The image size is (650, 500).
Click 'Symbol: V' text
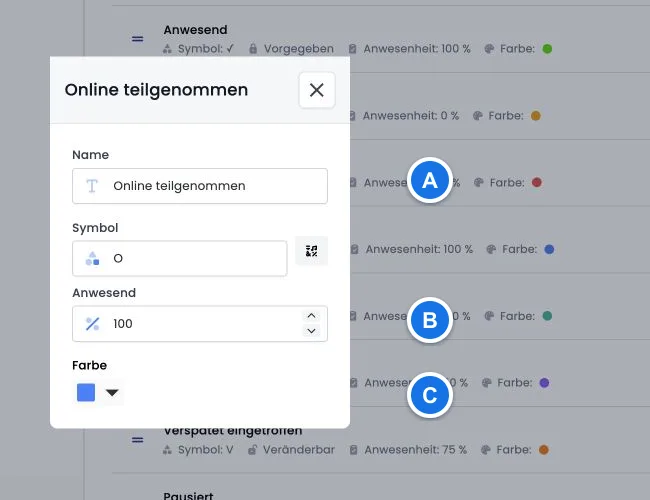[206, 450]
